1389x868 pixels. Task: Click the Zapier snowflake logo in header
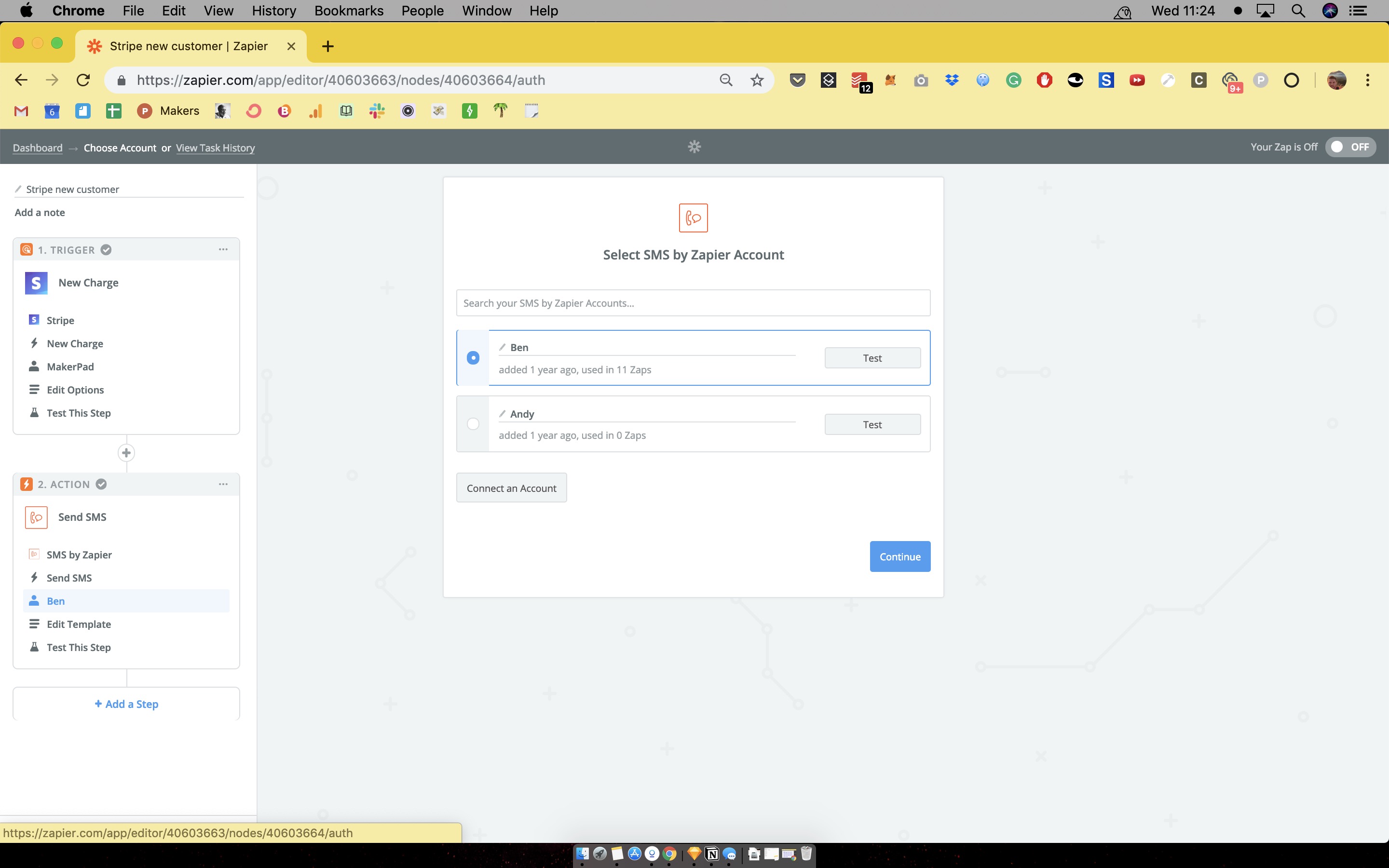point(694,147)
